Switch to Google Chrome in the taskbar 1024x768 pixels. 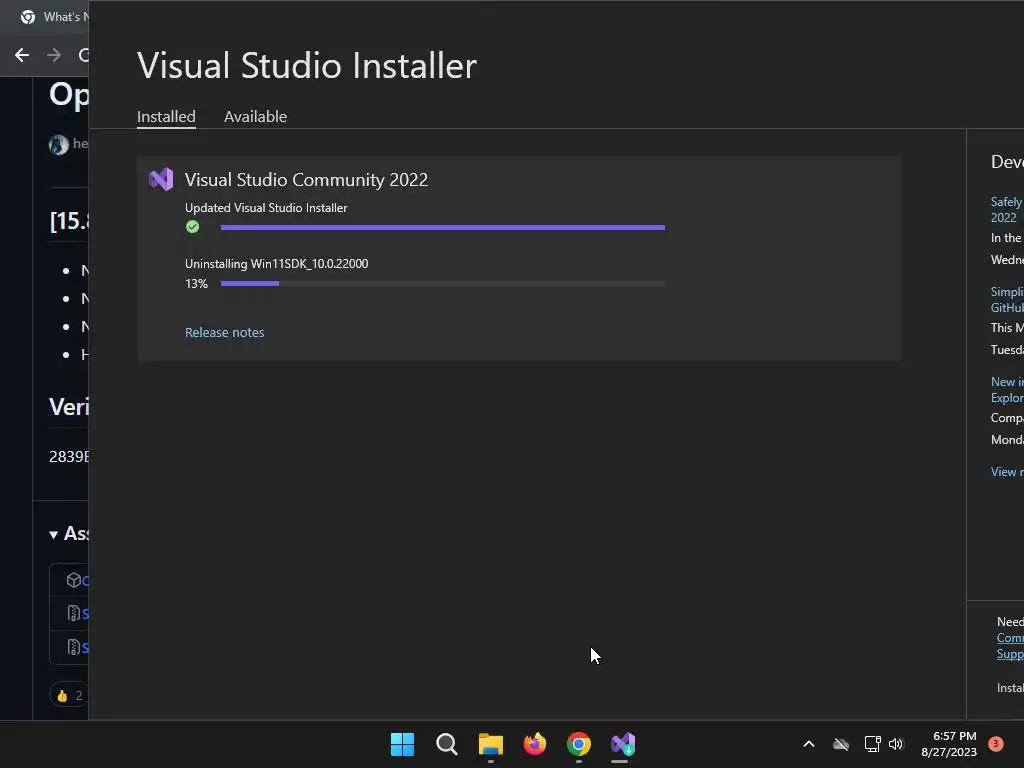click(x=579, y=744)
